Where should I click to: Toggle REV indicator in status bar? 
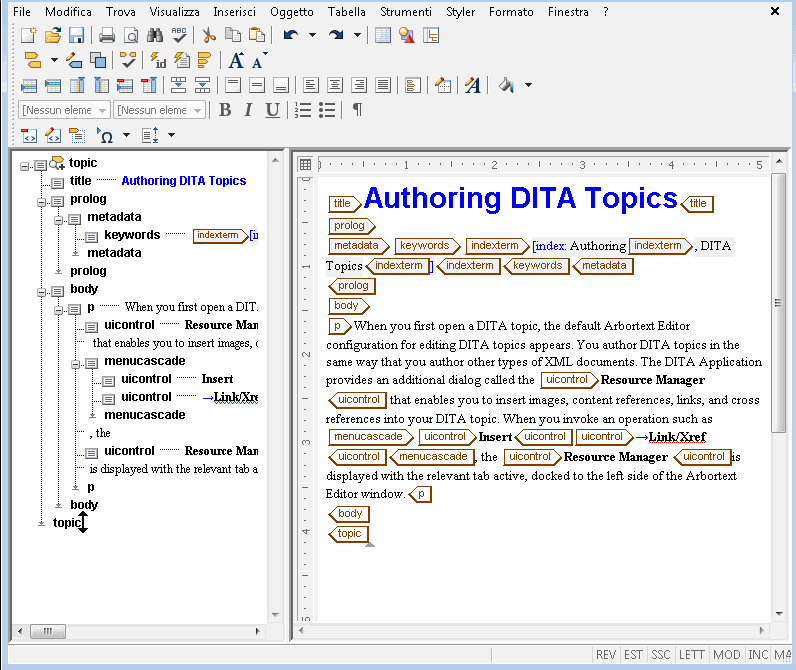coord(606,655)
